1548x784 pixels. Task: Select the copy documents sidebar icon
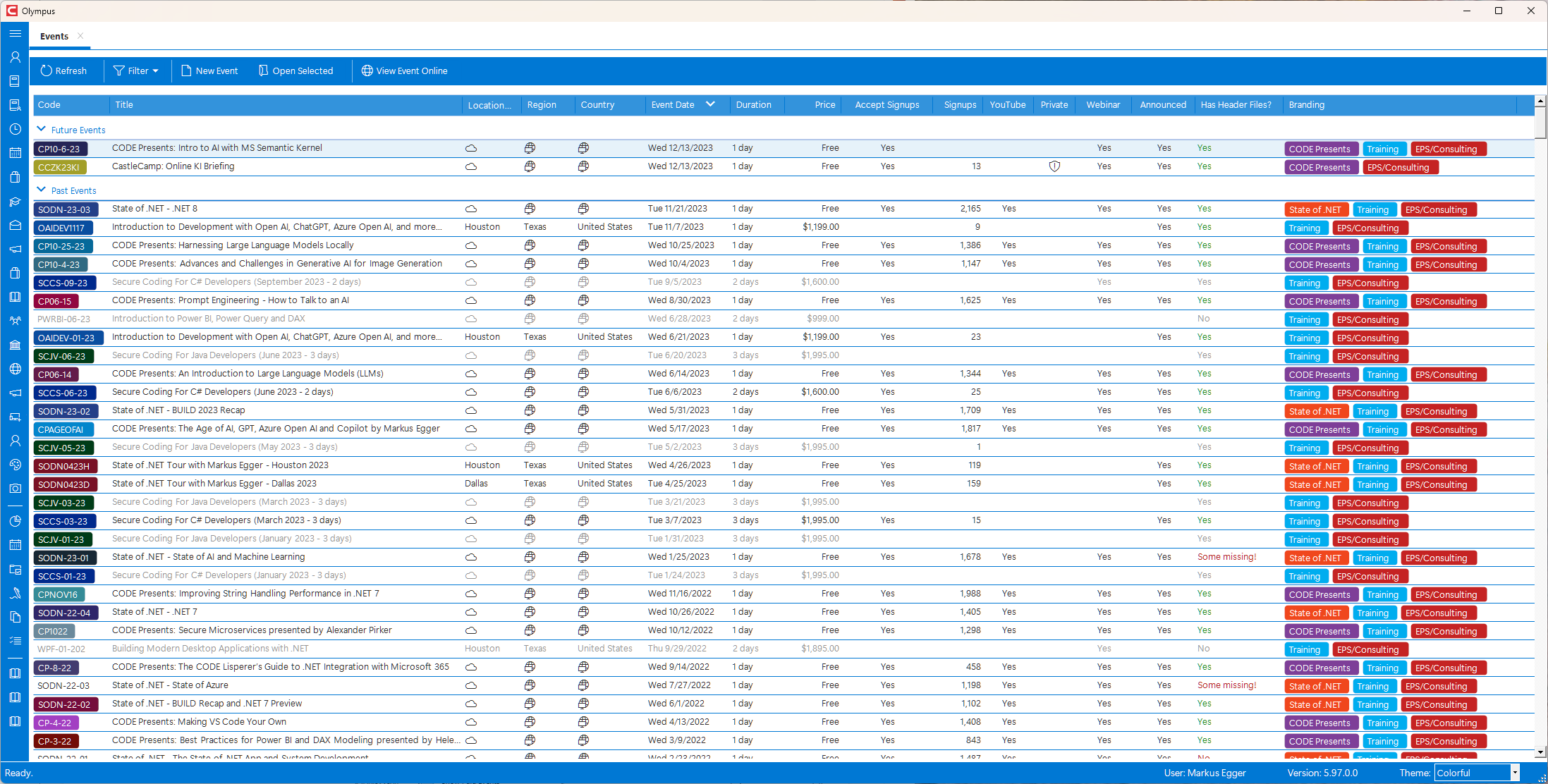pos(15,617)
